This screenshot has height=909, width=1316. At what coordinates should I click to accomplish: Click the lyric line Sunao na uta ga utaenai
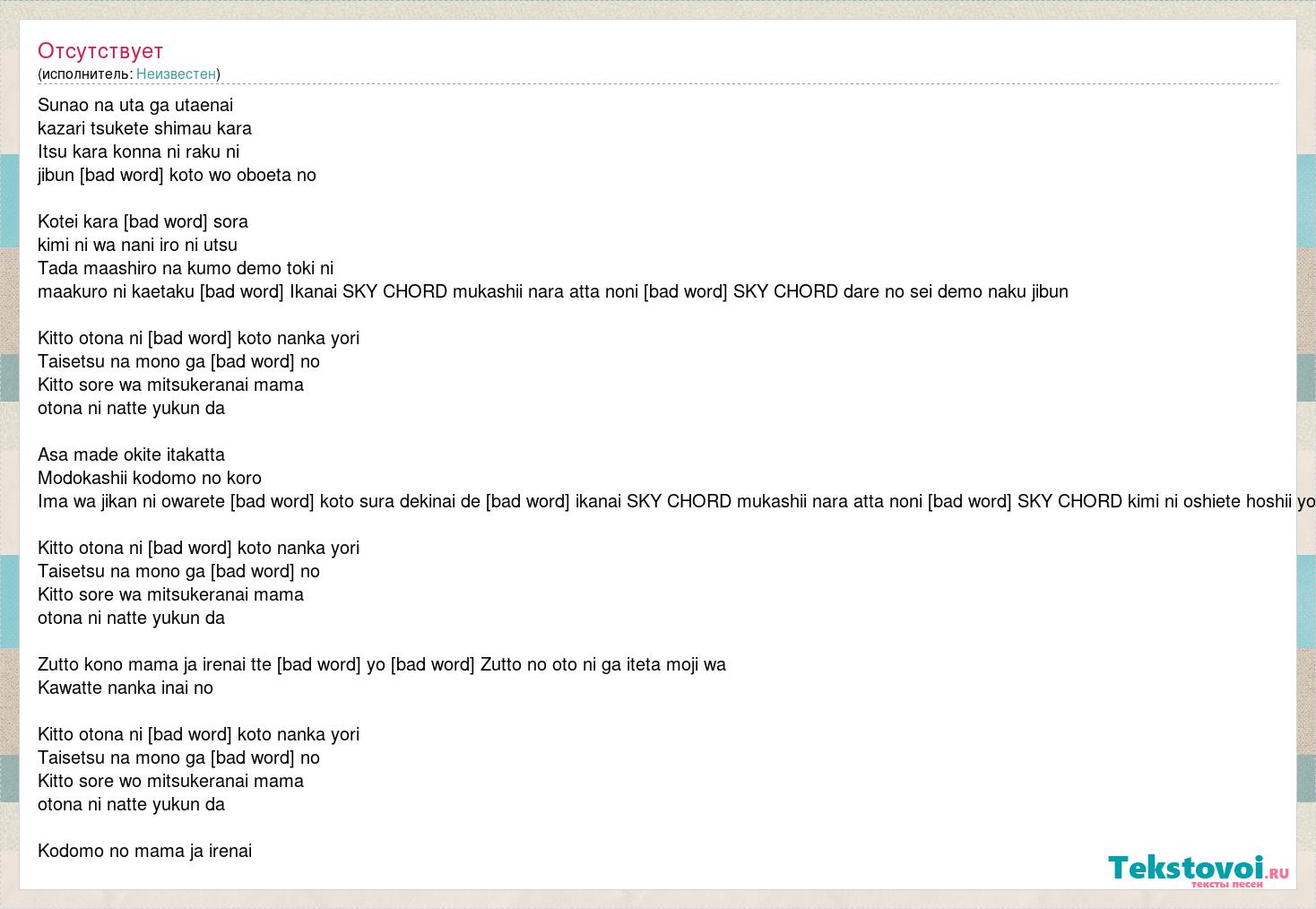(135, 105)
